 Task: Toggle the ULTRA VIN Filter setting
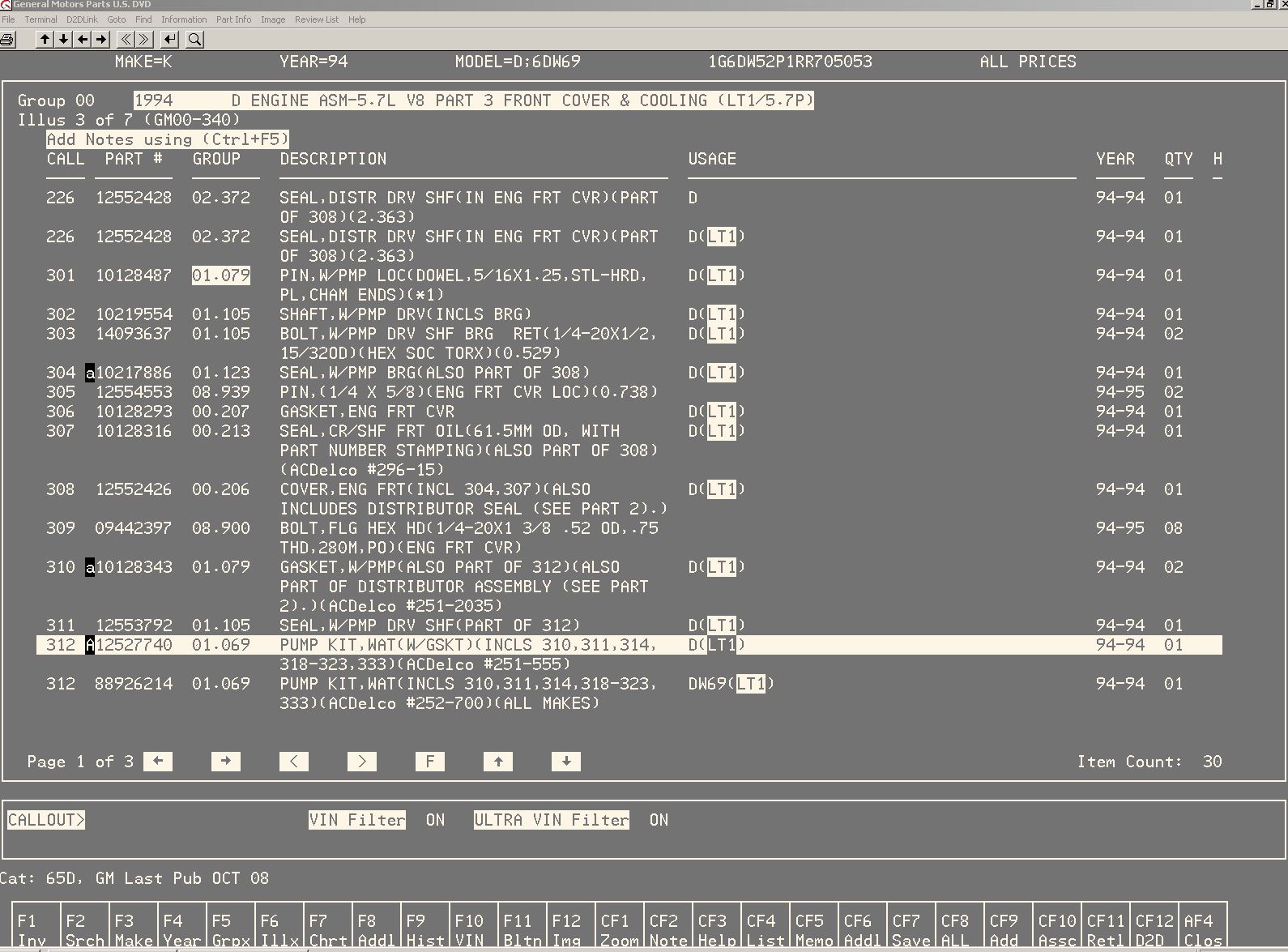click(x=551, y=820)
